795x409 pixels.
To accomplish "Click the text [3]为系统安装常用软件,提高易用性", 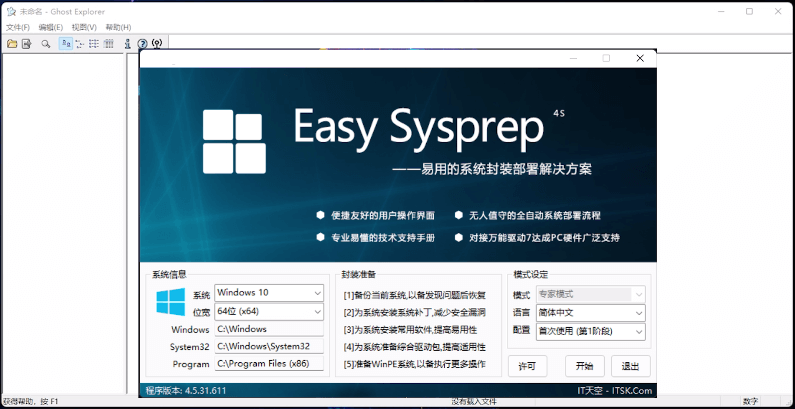I will click(x=410, y=329).
